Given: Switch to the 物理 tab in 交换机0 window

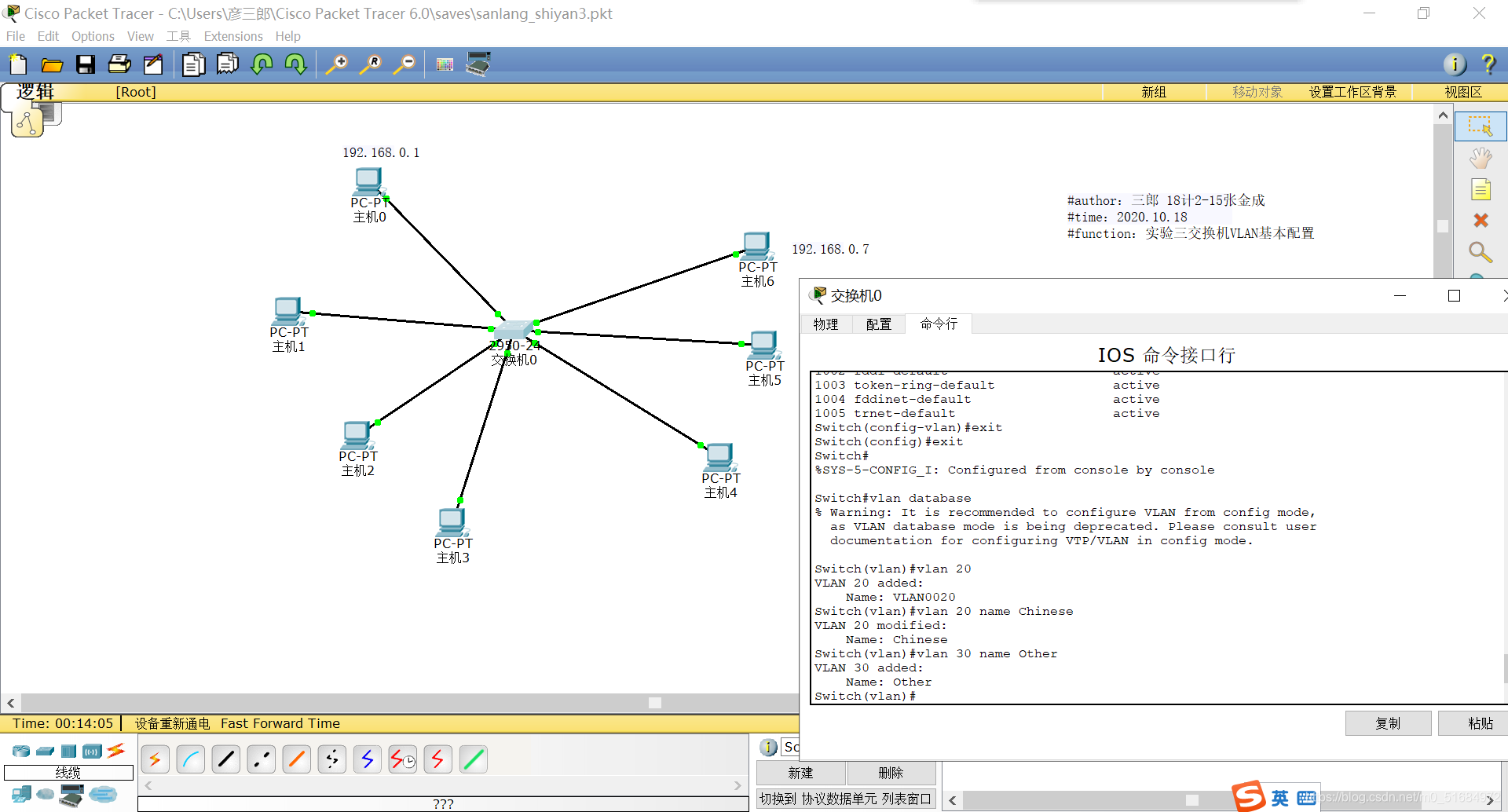Looking at the screenshot, I should point(826,324).
